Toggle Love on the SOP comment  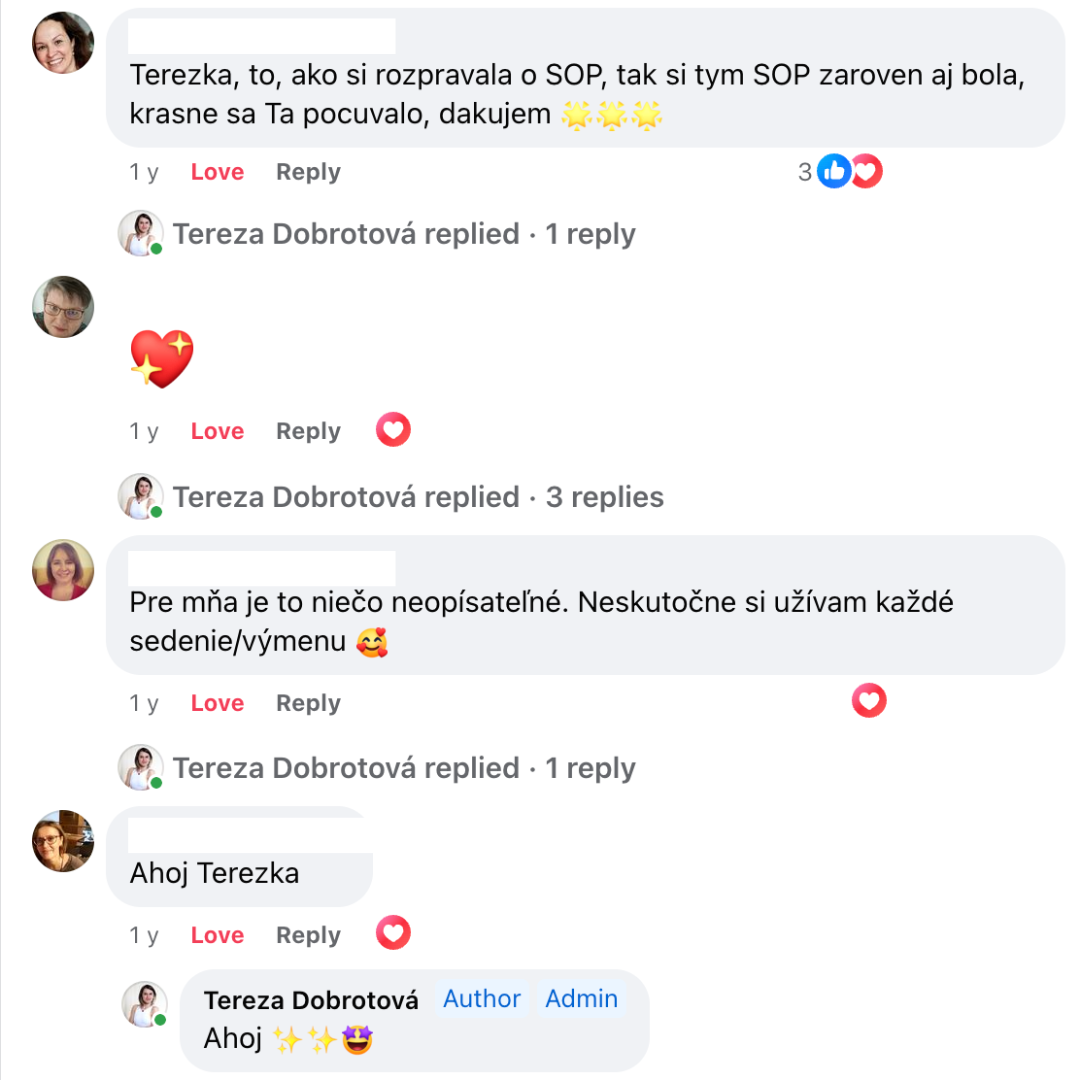pos(217,172)
